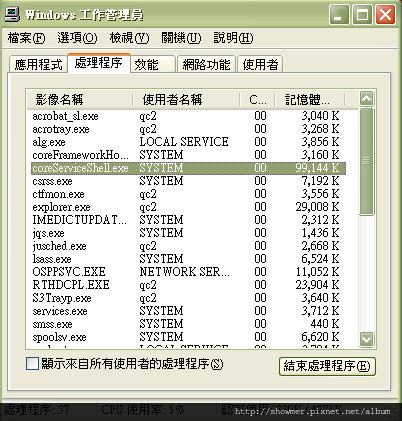Open the 檢視(V) menu
402x421 pixels.
129,38
